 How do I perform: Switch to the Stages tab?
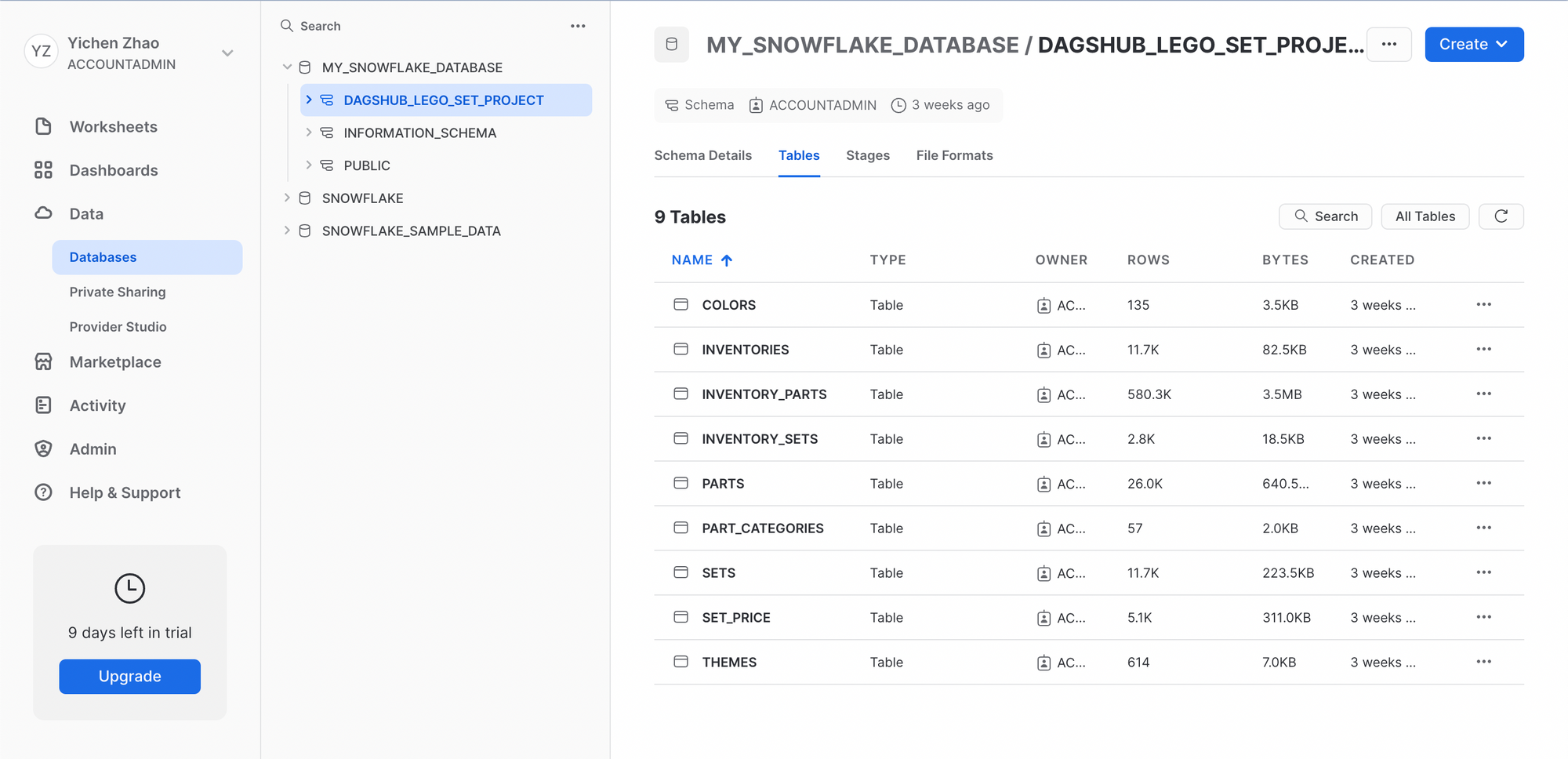click(x=868, y=155)
